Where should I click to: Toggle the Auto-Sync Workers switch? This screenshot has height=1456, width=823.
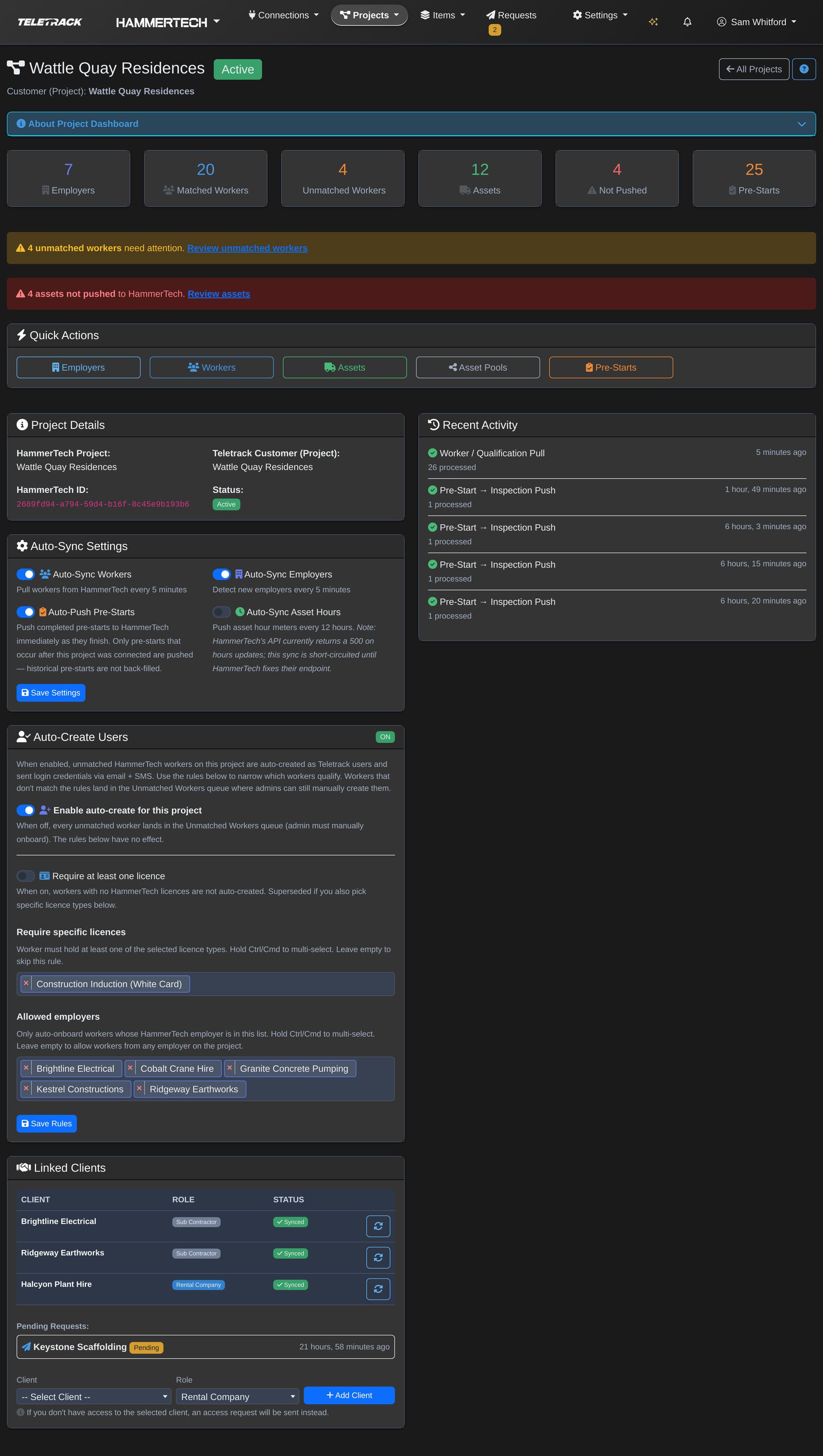coord(25,574)
